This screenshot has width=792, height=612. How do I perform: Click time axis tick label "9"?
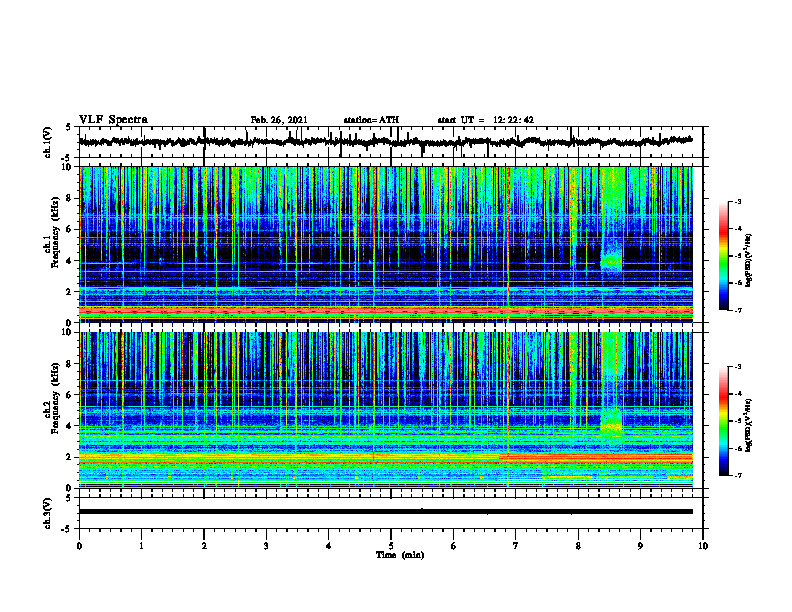point(640,546)
